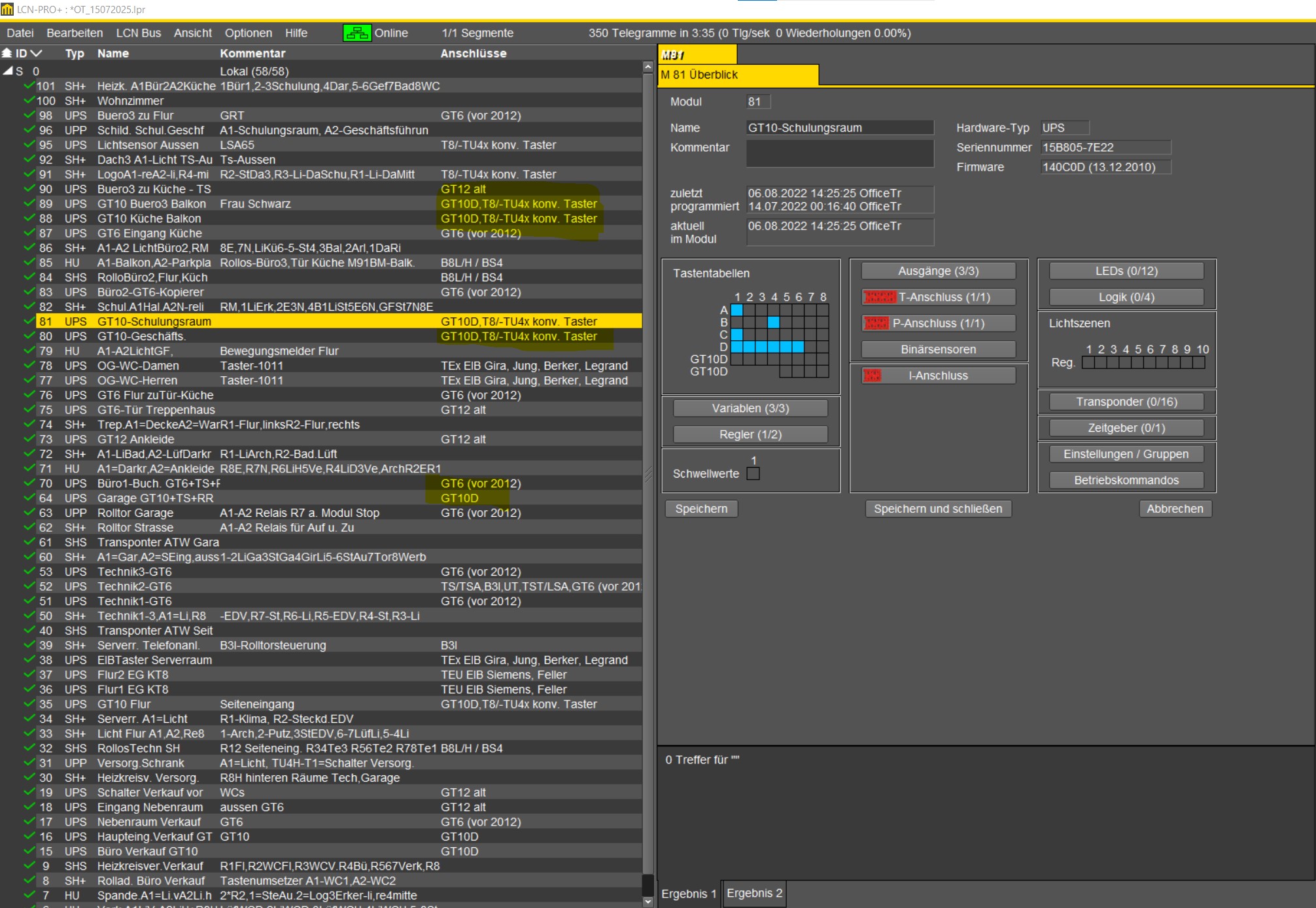The height and width of the screenshot is (908, 1316).
Task: Click the red connector icon on P-Anschluss
Action: [876, 323]
